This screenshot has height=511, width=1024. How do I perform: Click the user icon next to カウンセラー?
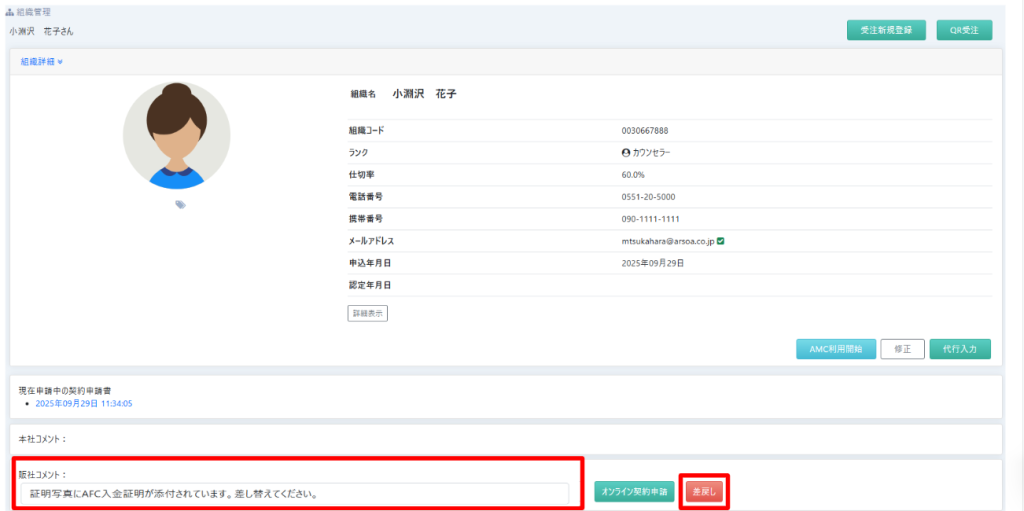[625, 153]
